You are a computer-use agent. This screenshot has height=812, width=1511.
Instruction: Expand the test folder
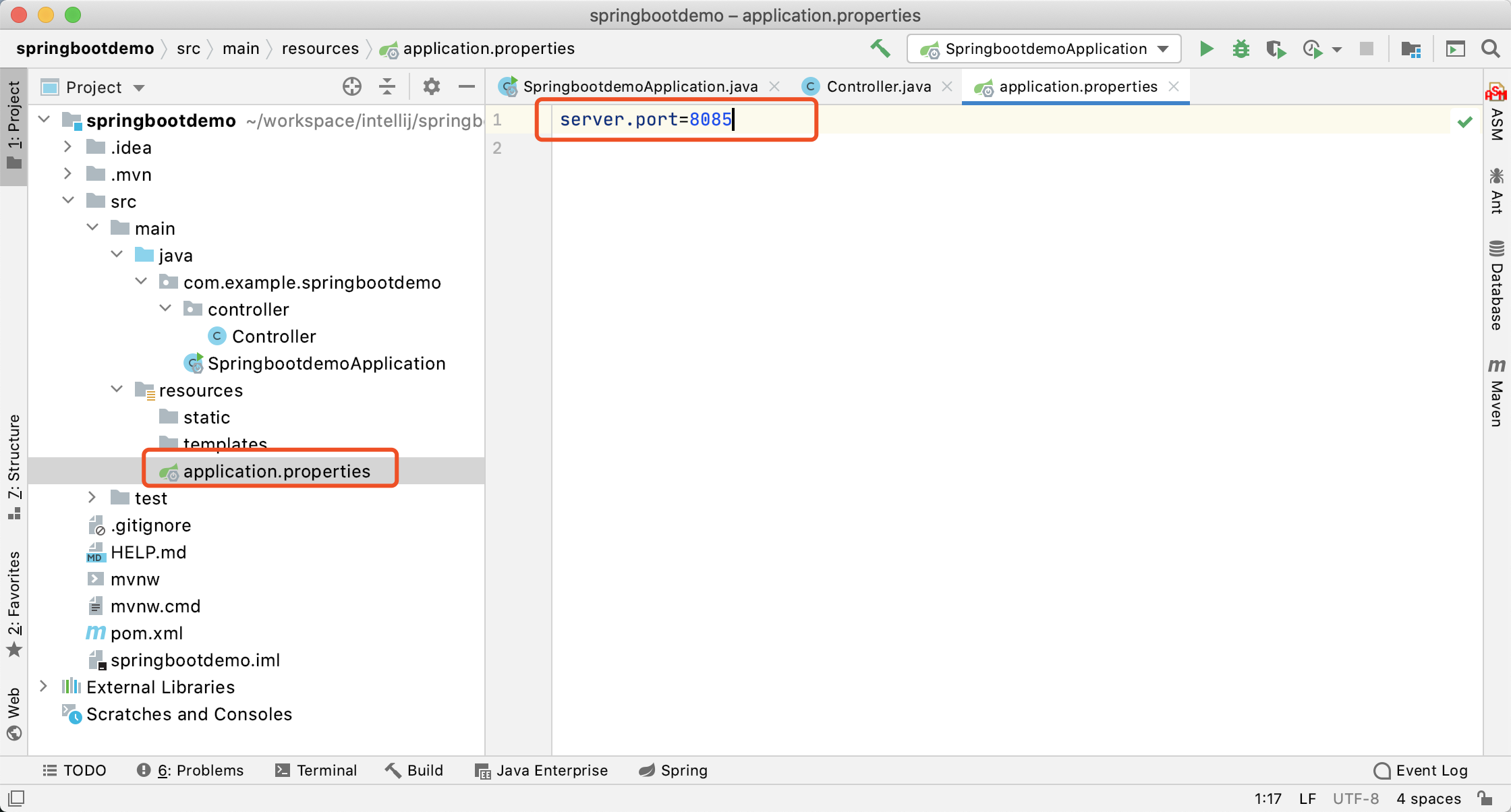click(x=92, y=498)
